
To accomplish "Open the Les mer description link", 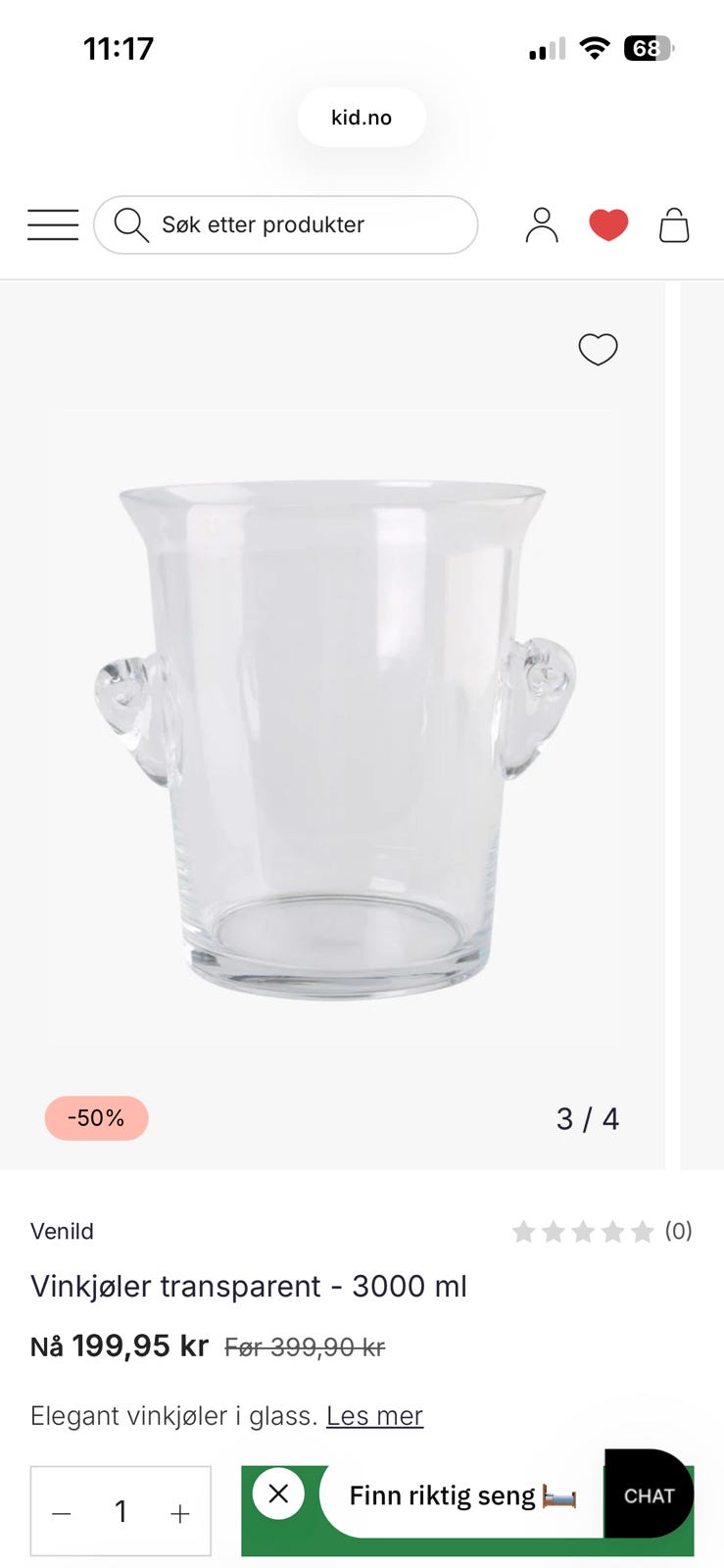I will coord(374,1415).
